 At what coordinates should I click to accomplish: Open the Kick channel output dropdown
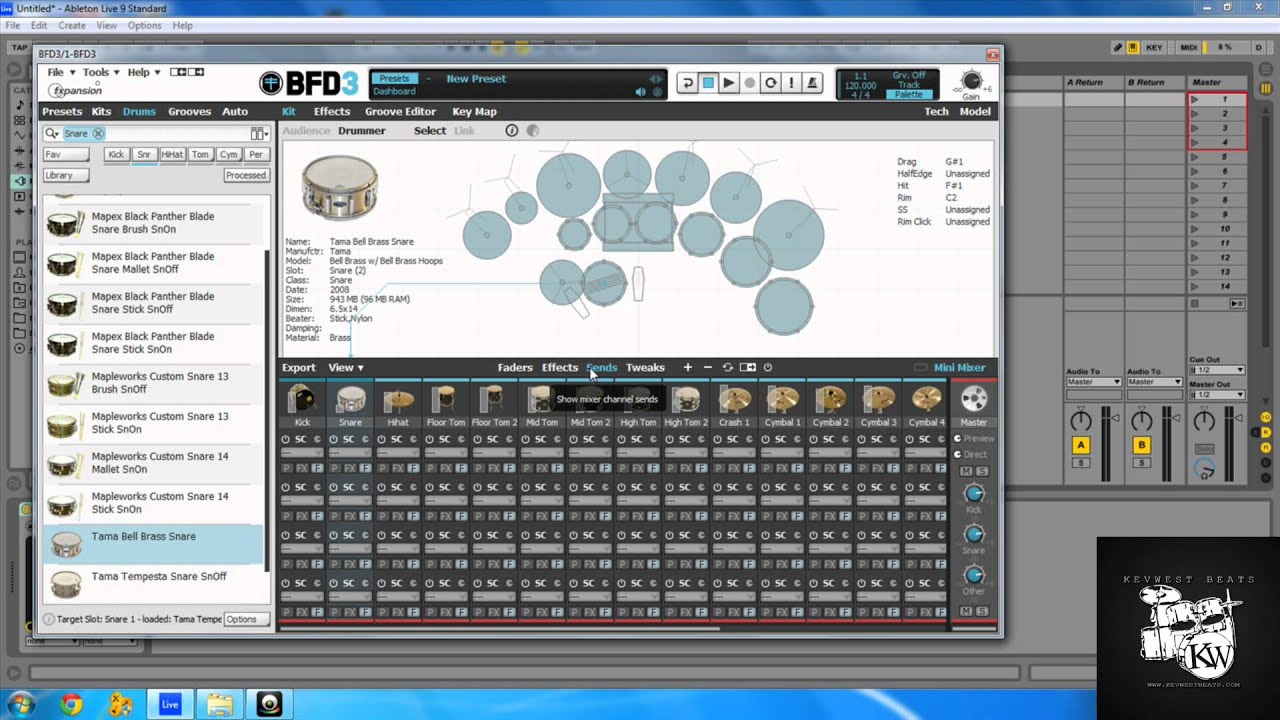(x=302, y=453)
